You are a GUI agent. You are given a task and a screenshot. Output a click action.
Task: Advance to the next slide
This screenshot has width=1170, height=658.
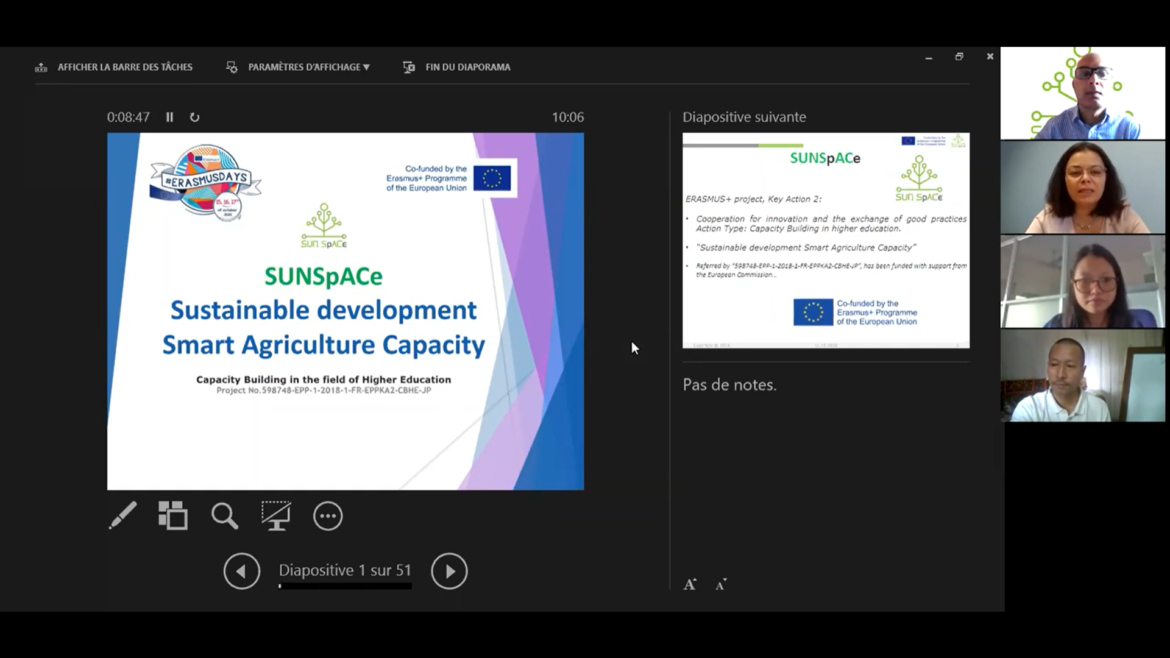tap(449, 571)
